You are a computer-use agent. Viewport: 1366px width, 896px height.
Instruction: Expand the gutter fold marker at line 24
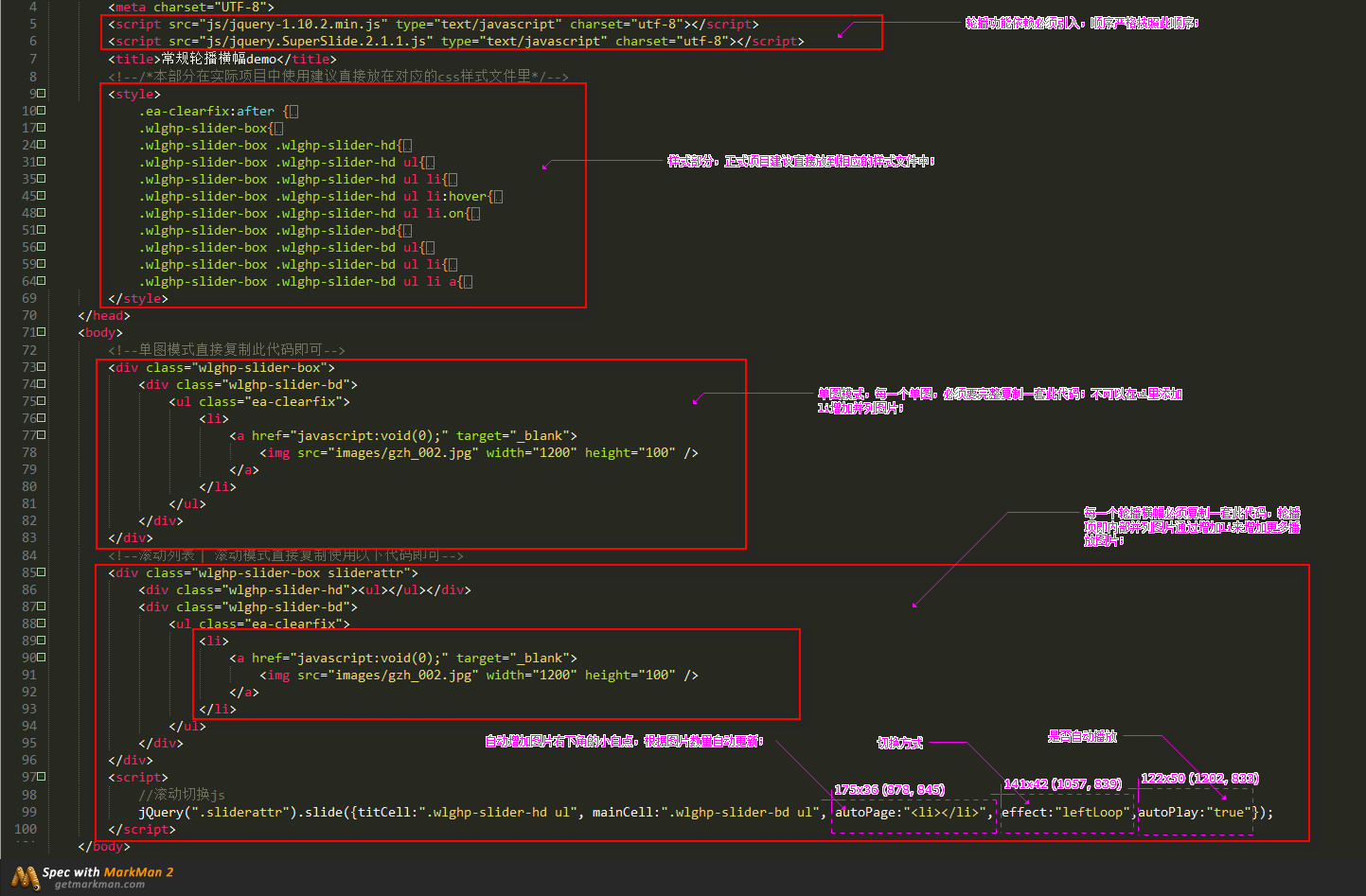(x=42, y=145)
